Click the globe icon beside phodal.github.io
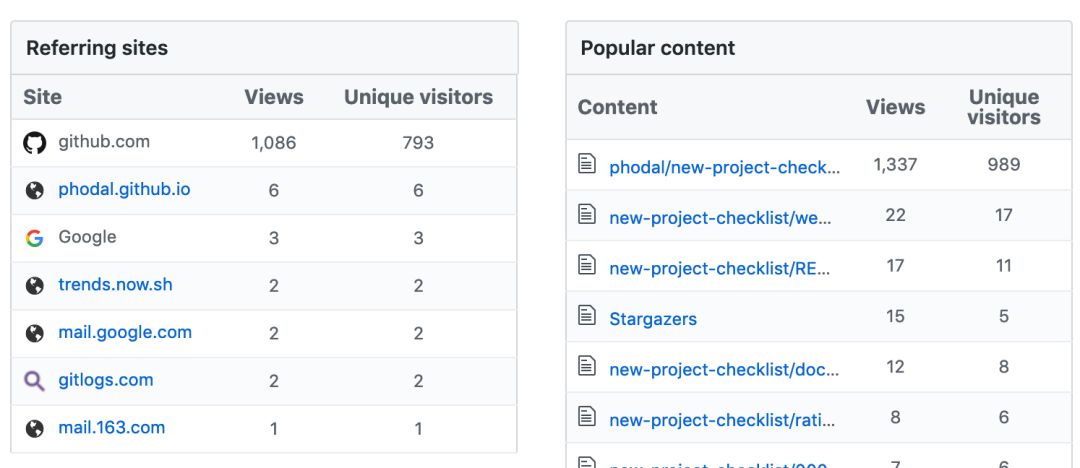The width and height of the screenshot is (1080, 468). click(35, 190)
